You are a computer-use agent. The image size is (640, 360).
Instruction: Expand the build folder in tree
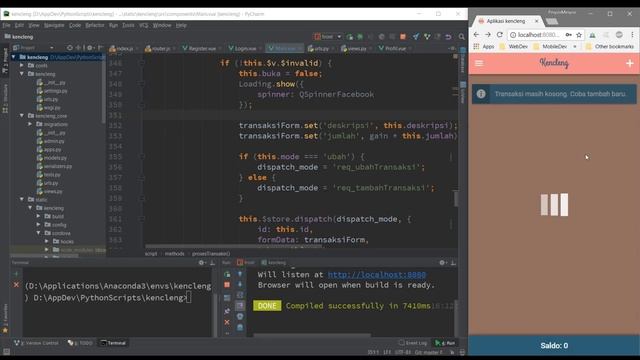38,216
